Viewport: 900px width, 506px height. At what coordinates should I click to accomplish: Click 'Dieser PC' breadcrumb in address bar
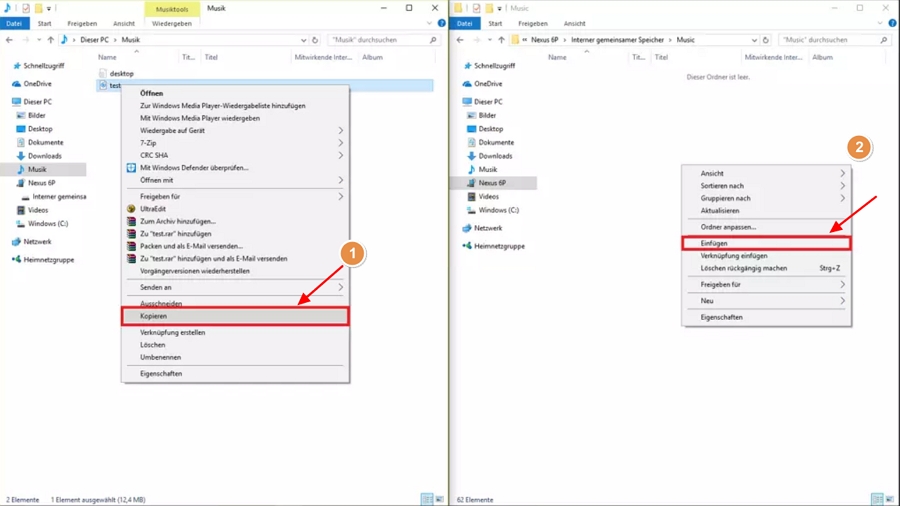[x=93, y=40]
